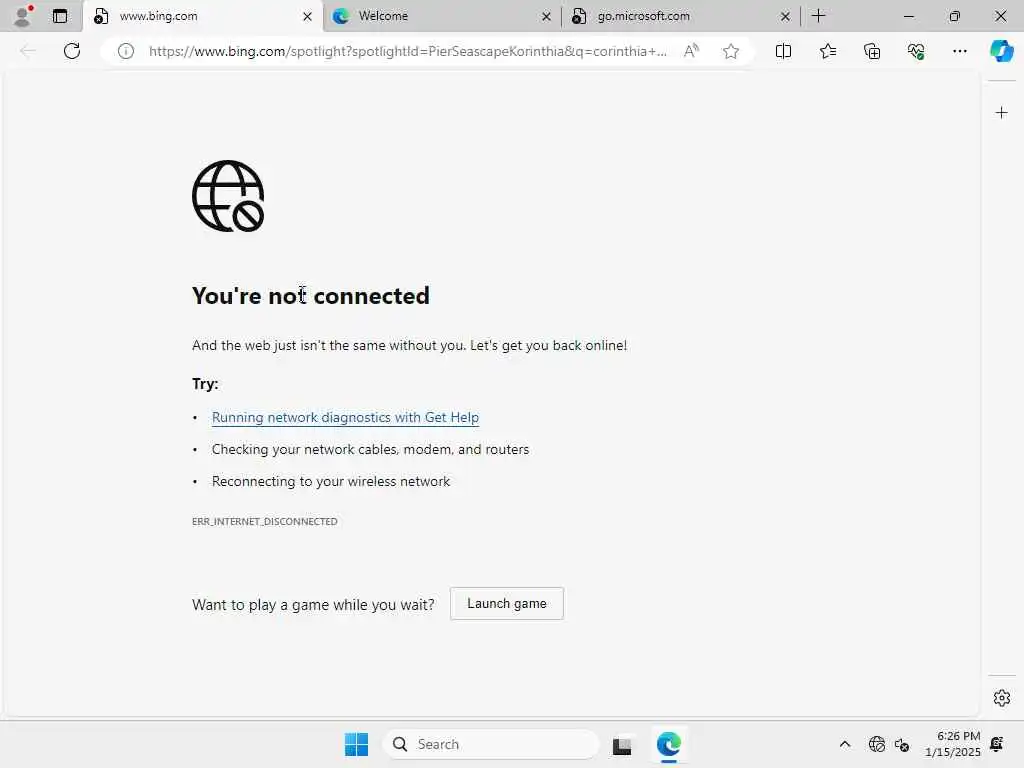Open the profile avatar menu
This screenshot has height=768, width=1024.
click(23, 16)
